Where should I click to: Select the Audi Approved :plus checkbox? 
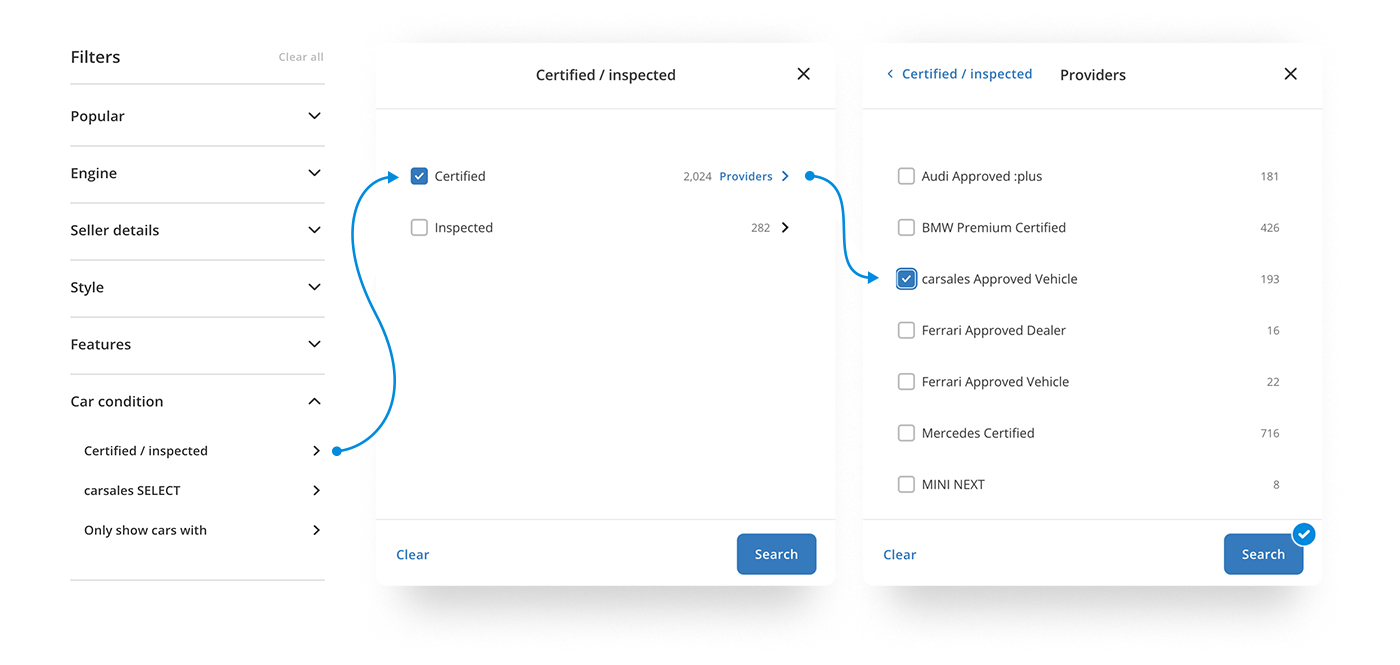point(906,177)
